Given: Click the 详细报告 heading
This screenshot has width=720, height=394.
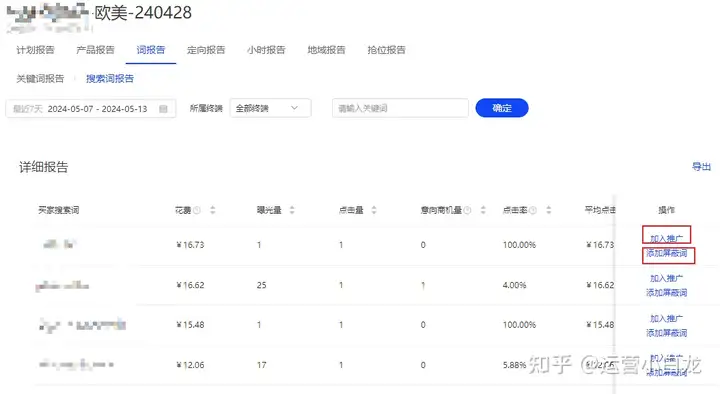Looking at the screenshot, I should coord(44,167).
